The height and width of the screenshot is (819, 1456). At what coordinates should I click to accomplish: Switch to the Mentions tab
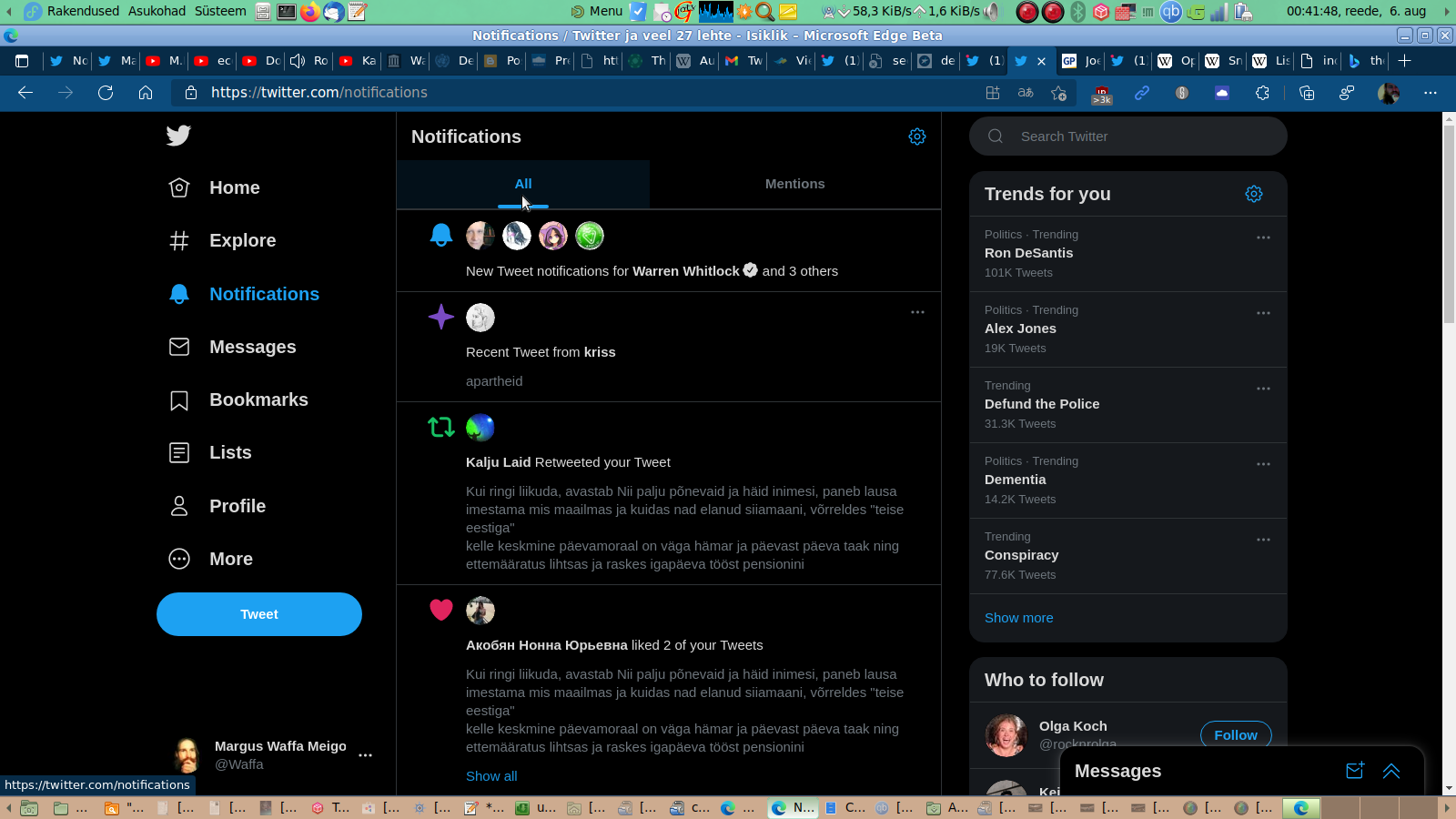[795, 184]
